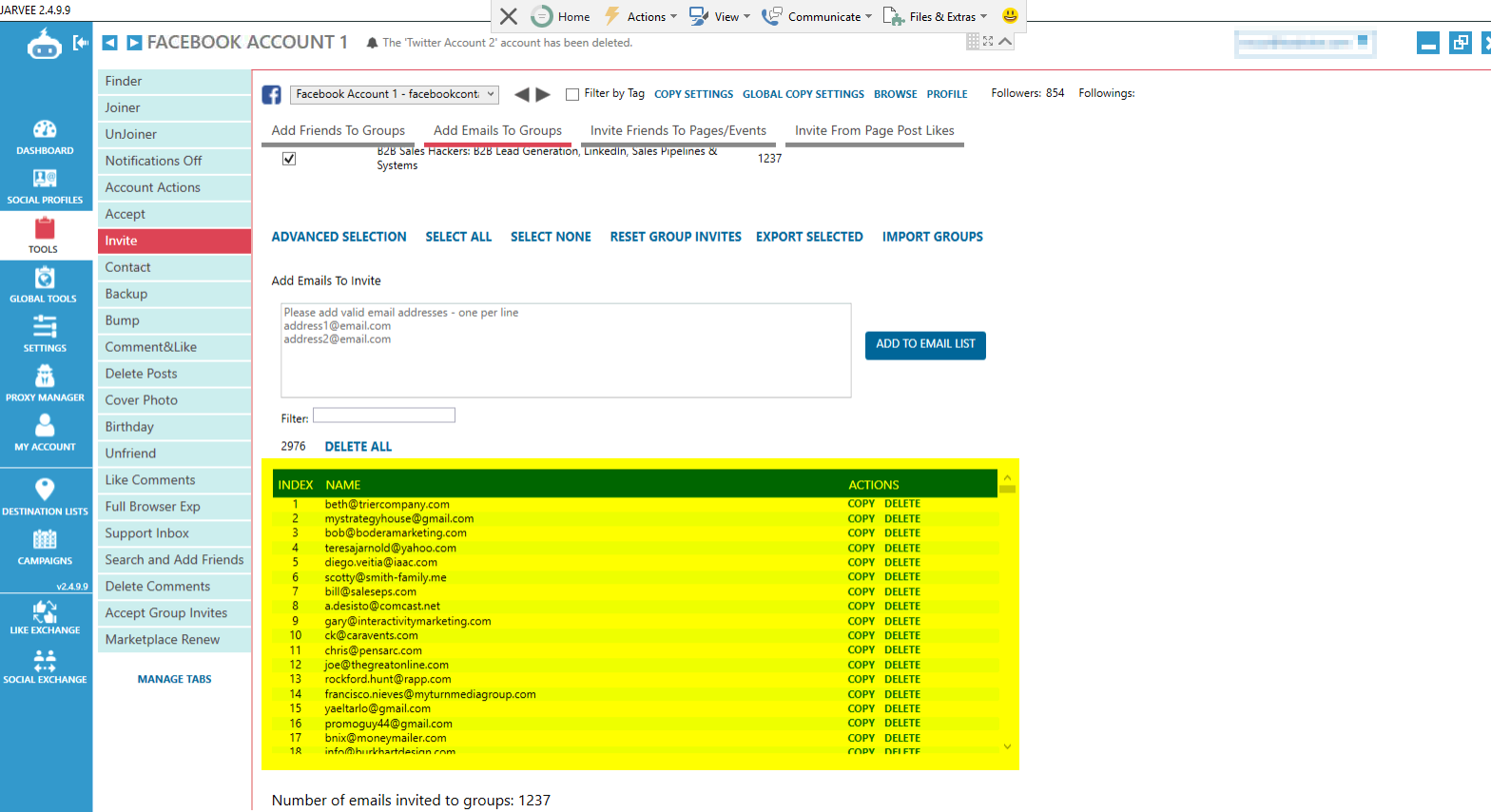Click DELETE ALL emails link
Screen dimensions: 1491x812
(x=358, y=447)
